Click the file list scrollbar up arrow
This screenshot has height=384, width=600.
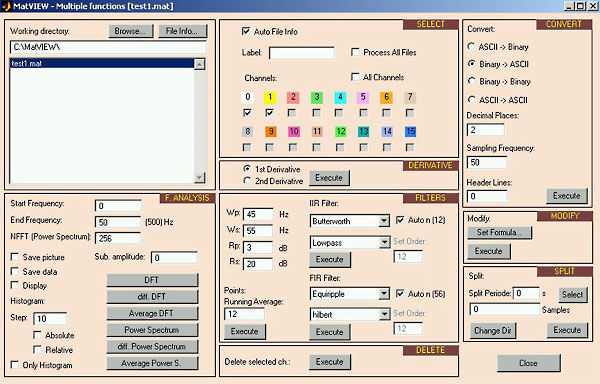coord(199,64)
